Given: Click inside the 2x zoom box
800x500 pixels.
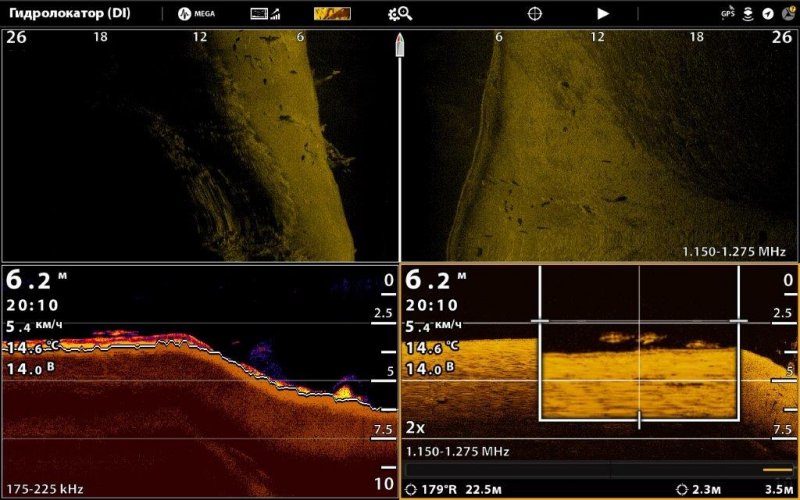Looking at the screenshot, I should [x=638, y=370].
